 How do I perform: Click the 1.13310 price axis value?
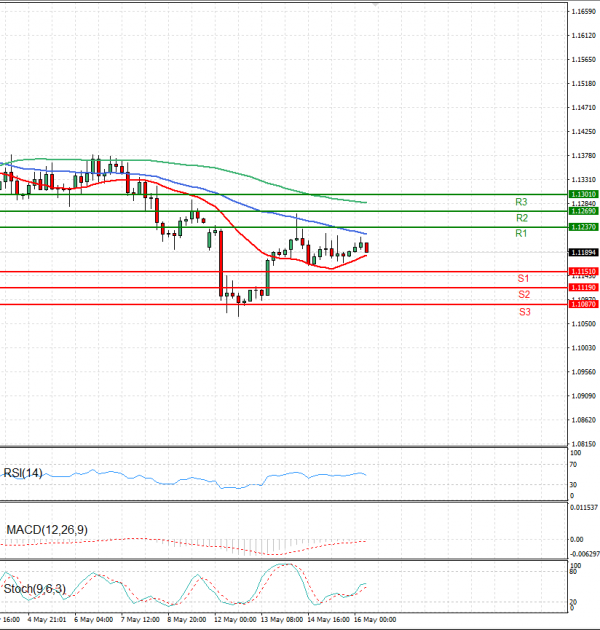point(584,180)
